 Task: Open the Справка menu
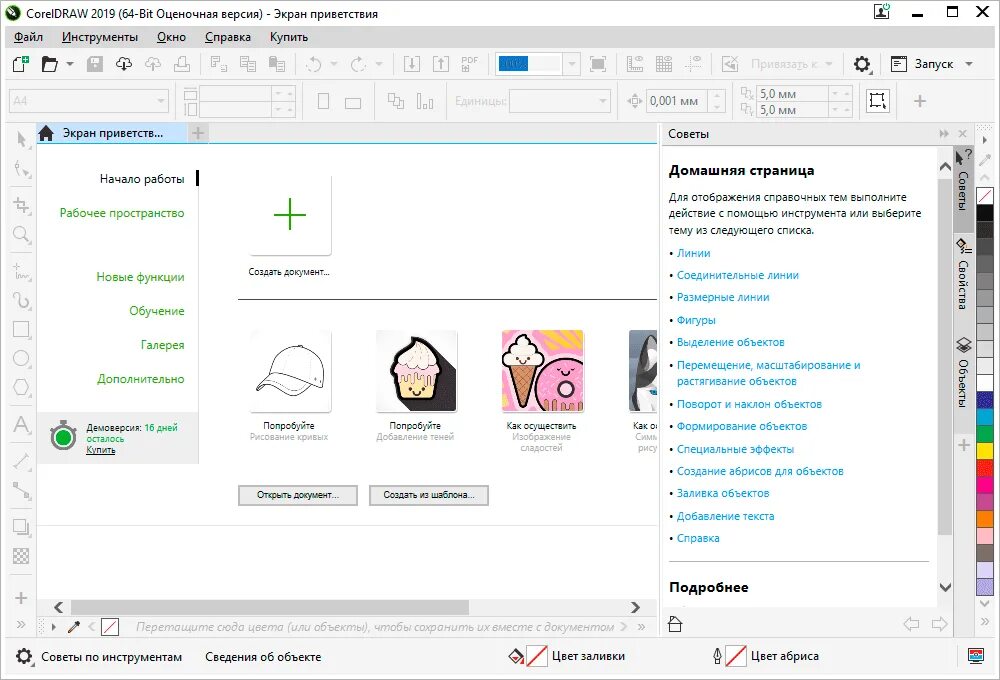pos(228,37)
